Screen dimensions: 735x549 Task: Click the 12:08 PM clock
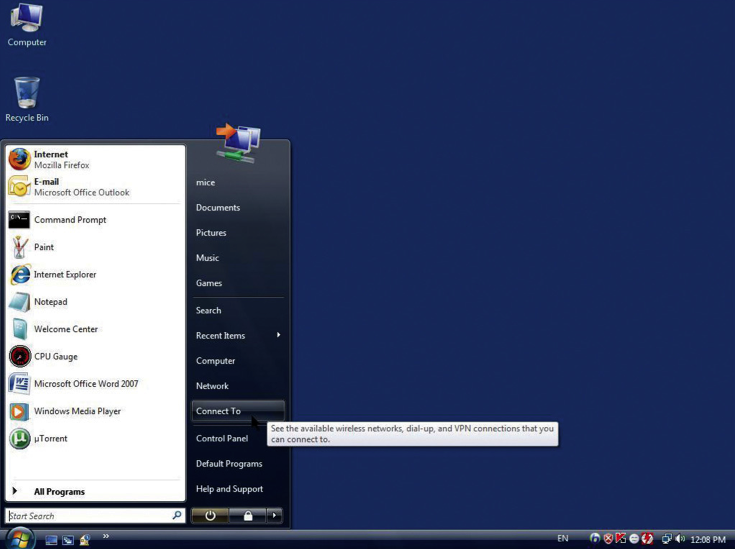coord(708,539)
